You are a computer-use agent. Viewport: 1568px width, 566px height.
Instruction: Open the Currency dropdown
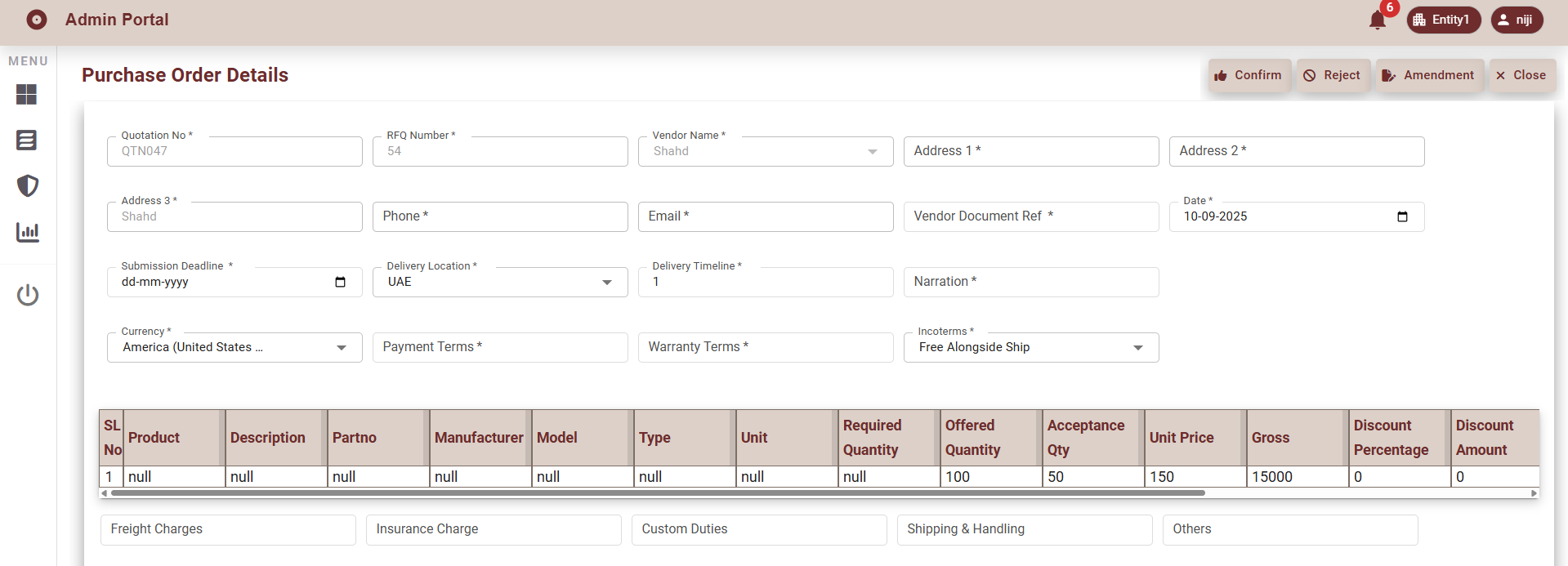[x=341, y=348]
